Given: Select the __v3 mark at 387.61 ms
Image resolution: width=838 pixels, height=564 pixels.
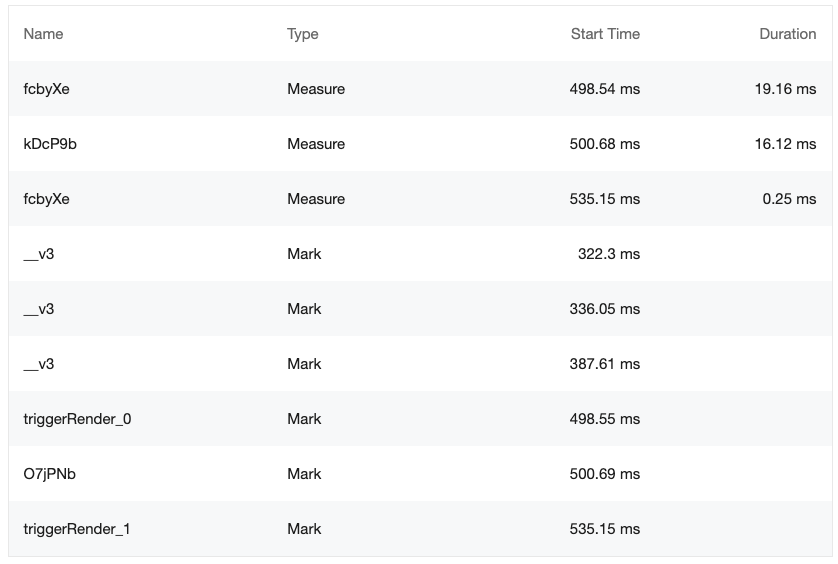Looking at the screenshot, I should [420, 364].
